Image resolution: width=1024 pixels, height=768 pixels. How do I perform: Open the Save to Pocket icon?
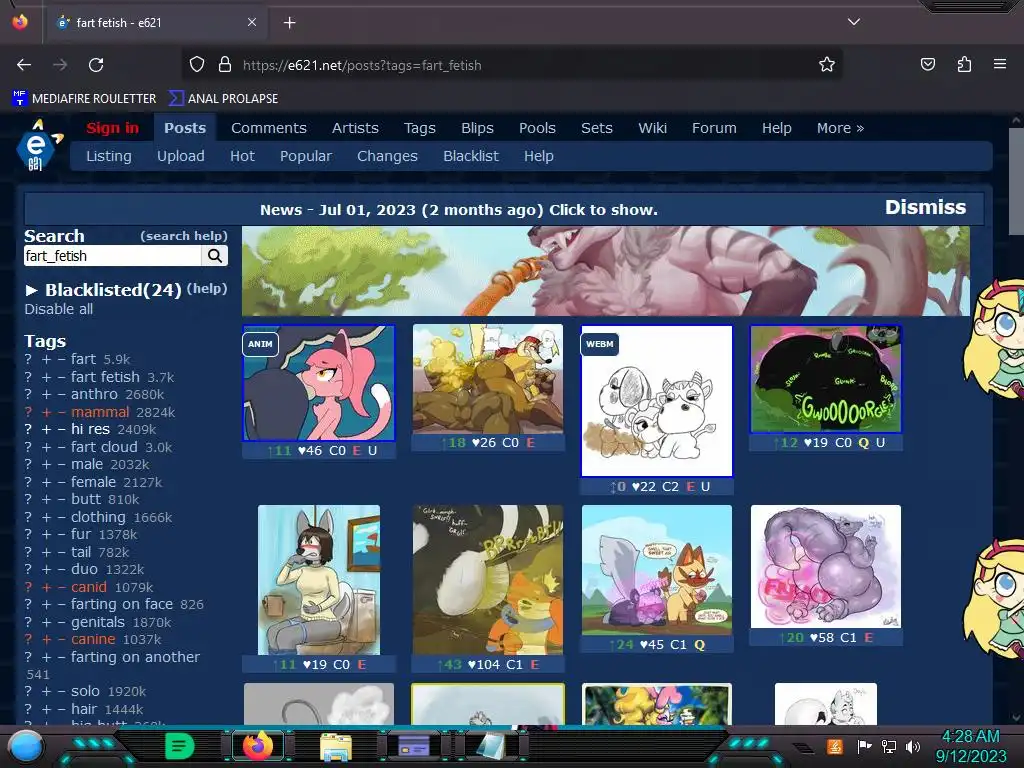tap(927, 65)
